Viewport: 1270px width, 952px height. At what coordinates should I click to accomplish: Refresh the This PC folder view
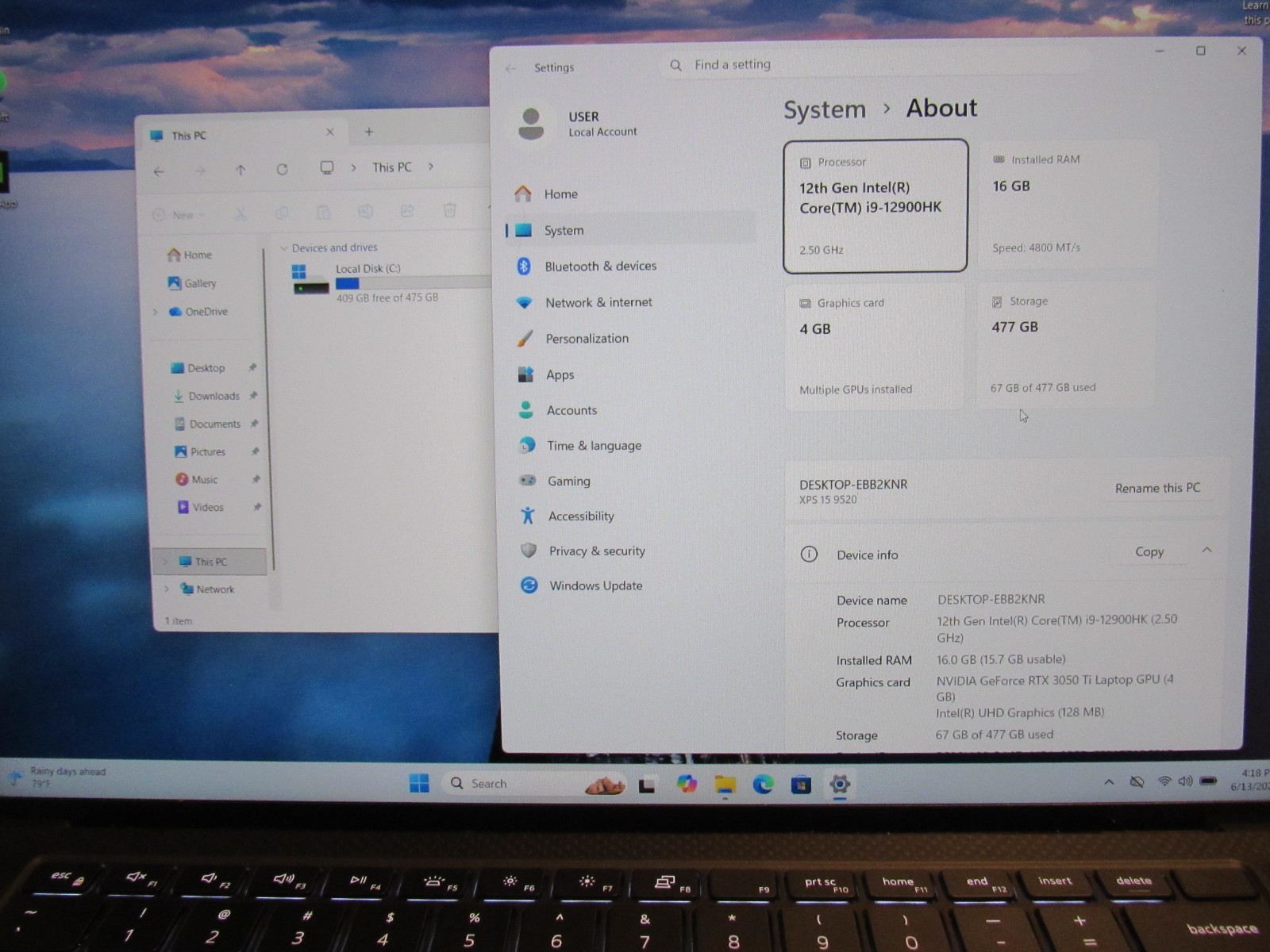click(282, 169)
